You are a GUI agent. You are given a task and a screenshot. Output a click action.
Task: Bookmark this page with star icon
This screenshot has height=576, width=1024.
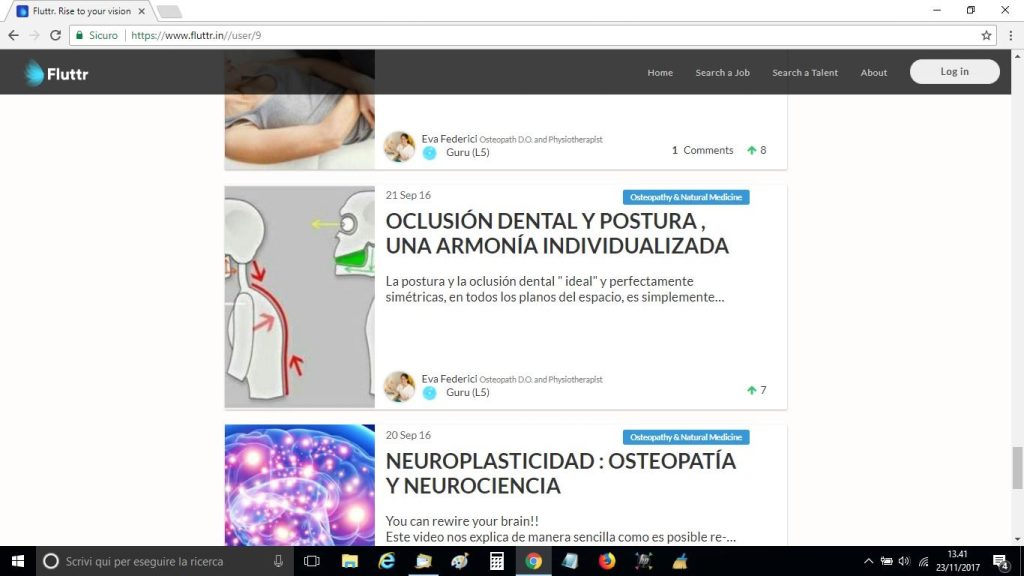[986, 35]
